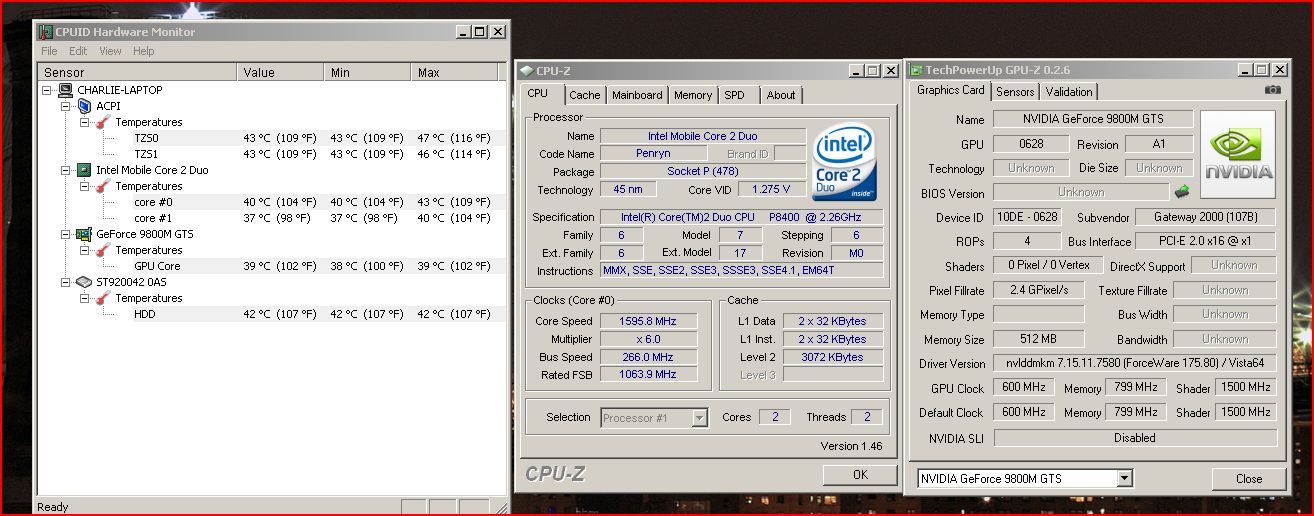Viewport: 1314px width, 516px height.
Task: Select the Graphics Card tab in GPU-Z
Action: pyautogui.click(x=951, y=90)
